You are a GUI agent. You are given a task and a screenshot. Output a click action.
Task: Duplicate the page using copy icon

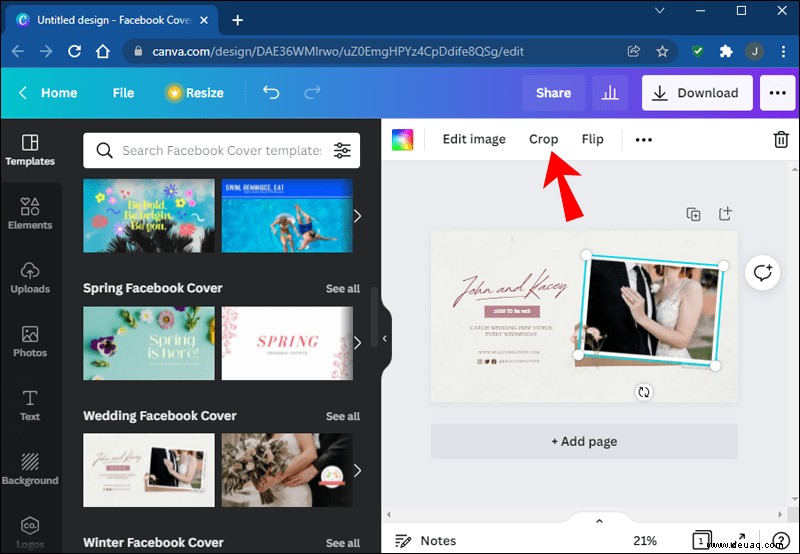[693, 214]
